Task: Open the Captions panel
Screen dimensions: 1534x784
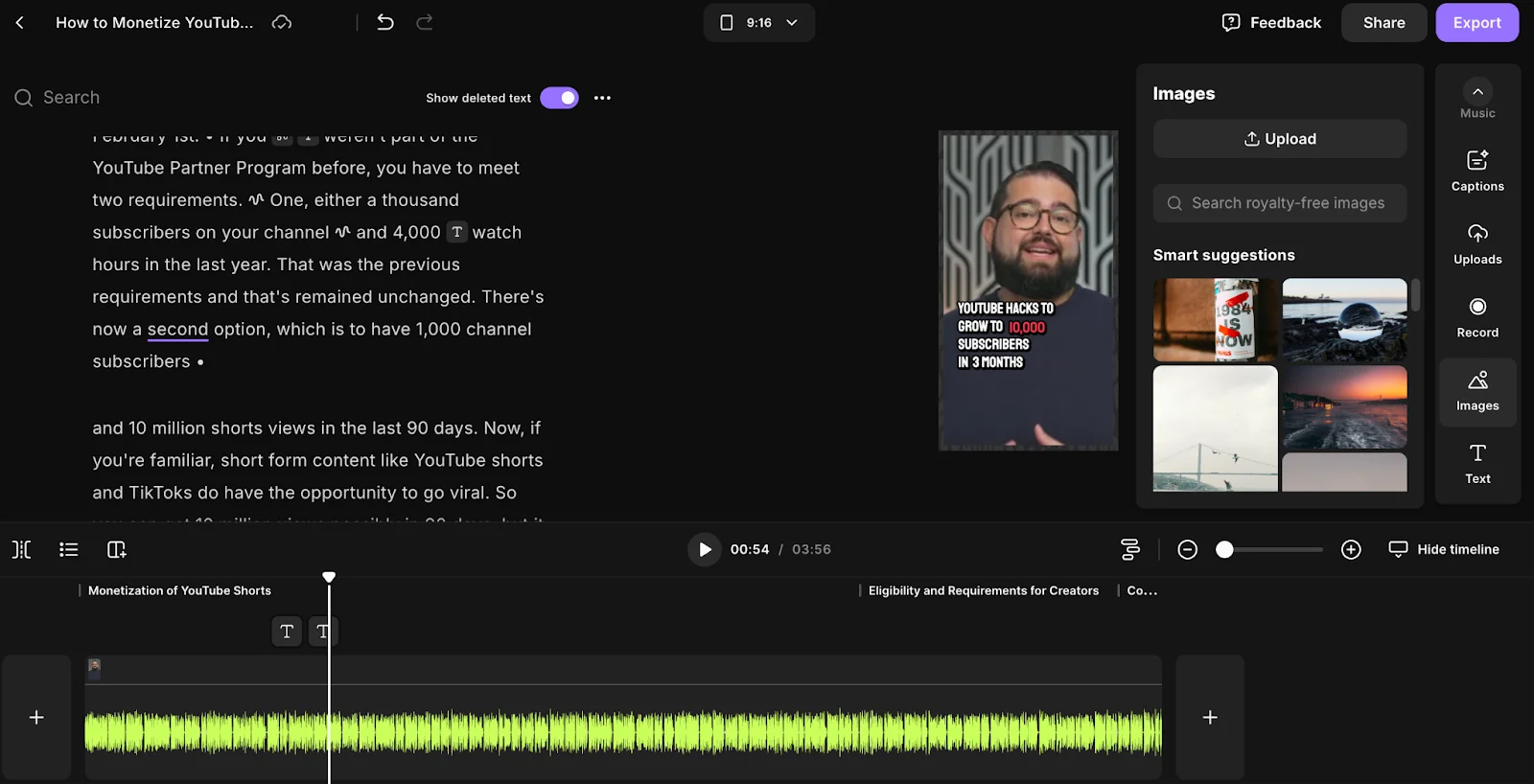Action: click(x=1476, y=171)
